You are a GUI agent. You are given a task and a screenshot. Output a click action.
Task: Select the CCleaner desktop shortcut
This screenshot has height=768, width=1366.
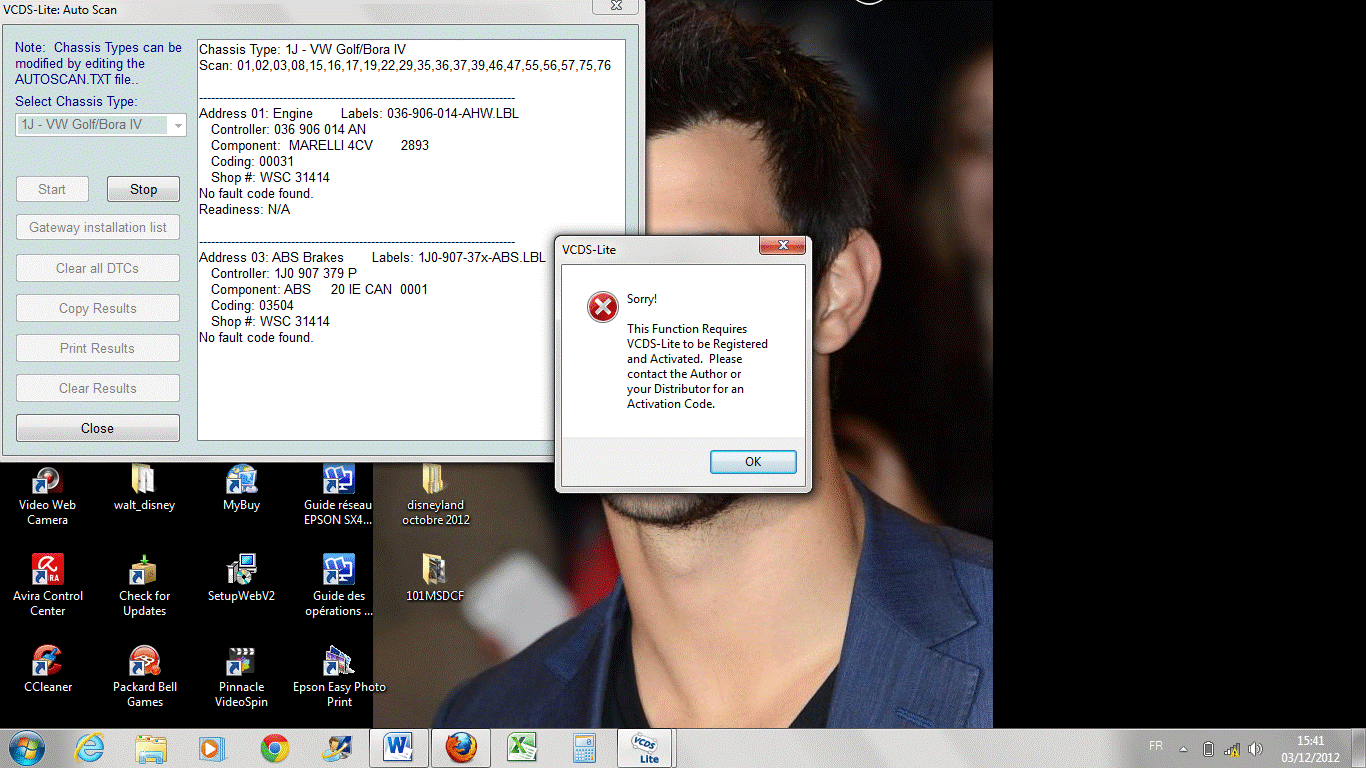pos(47,670)
